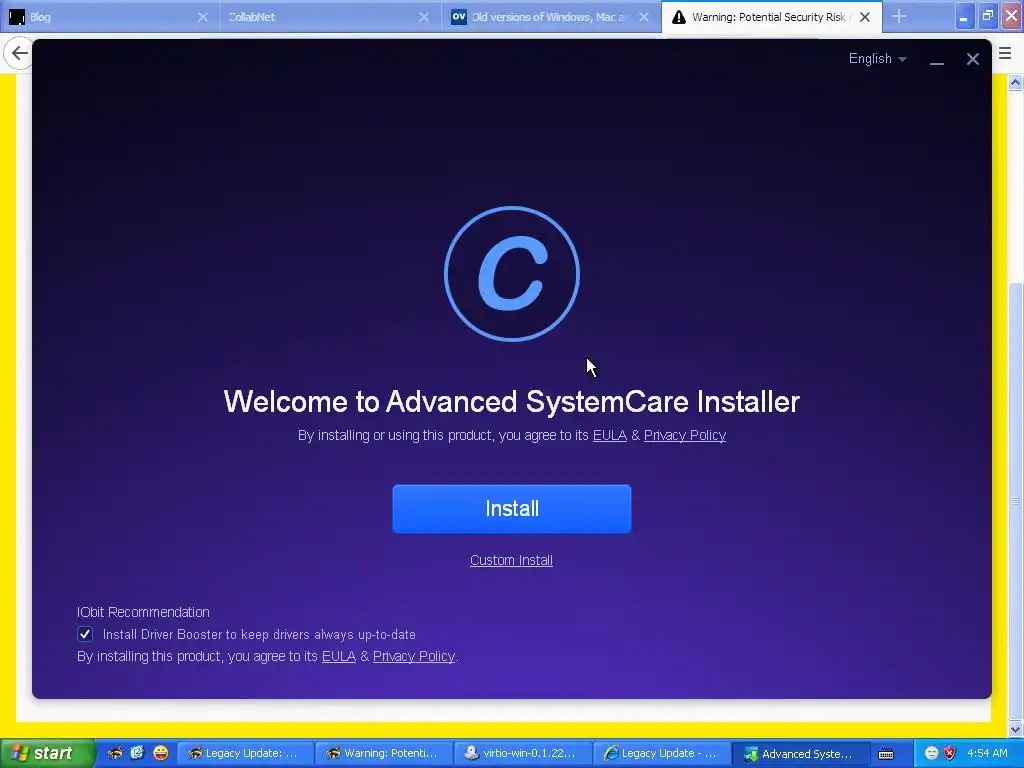The height and width of the screenshot is (768, 1024).
Task: Close the Warning Potential Security Risk tab
Action: [x=865, y=17]
